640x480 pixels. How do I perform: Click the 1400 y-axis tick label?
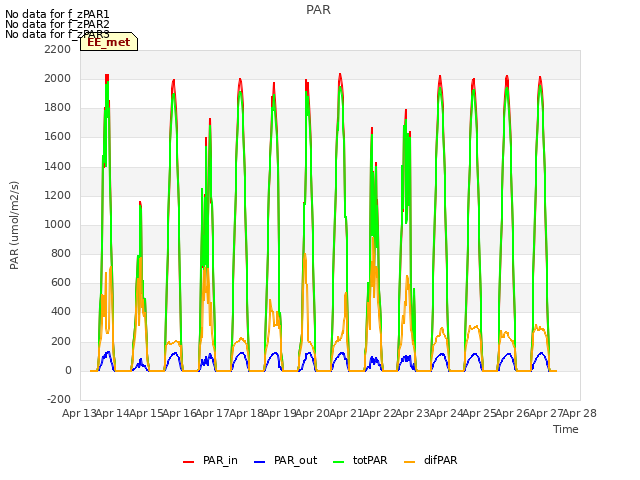pyautogui.click(x=58, y=166)
